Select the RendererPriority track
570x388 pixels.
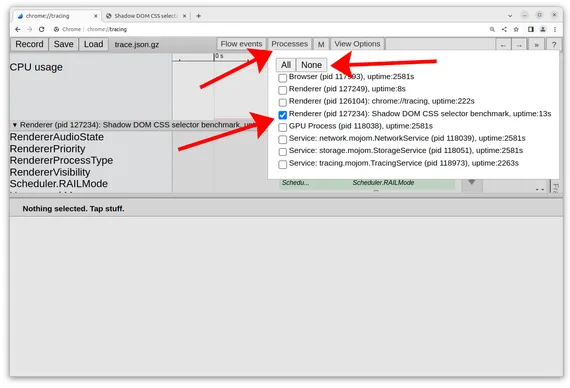tap(48, 149)
